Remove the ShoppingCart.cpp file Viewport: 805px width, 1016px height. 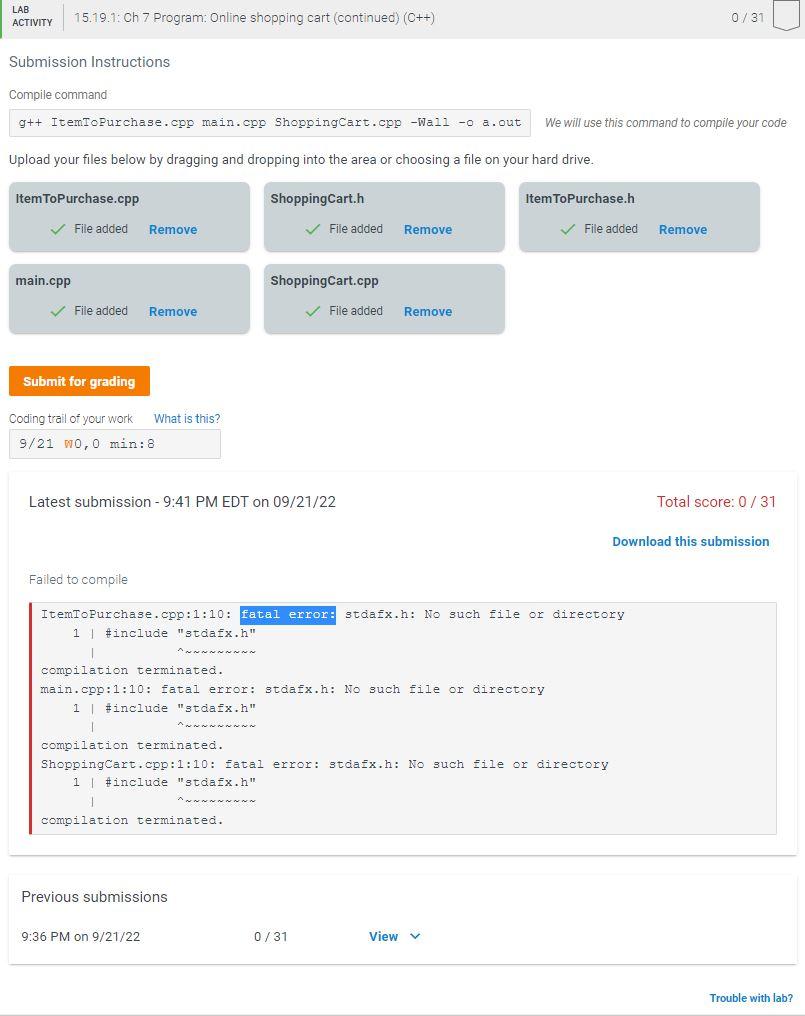coord(427,311)
